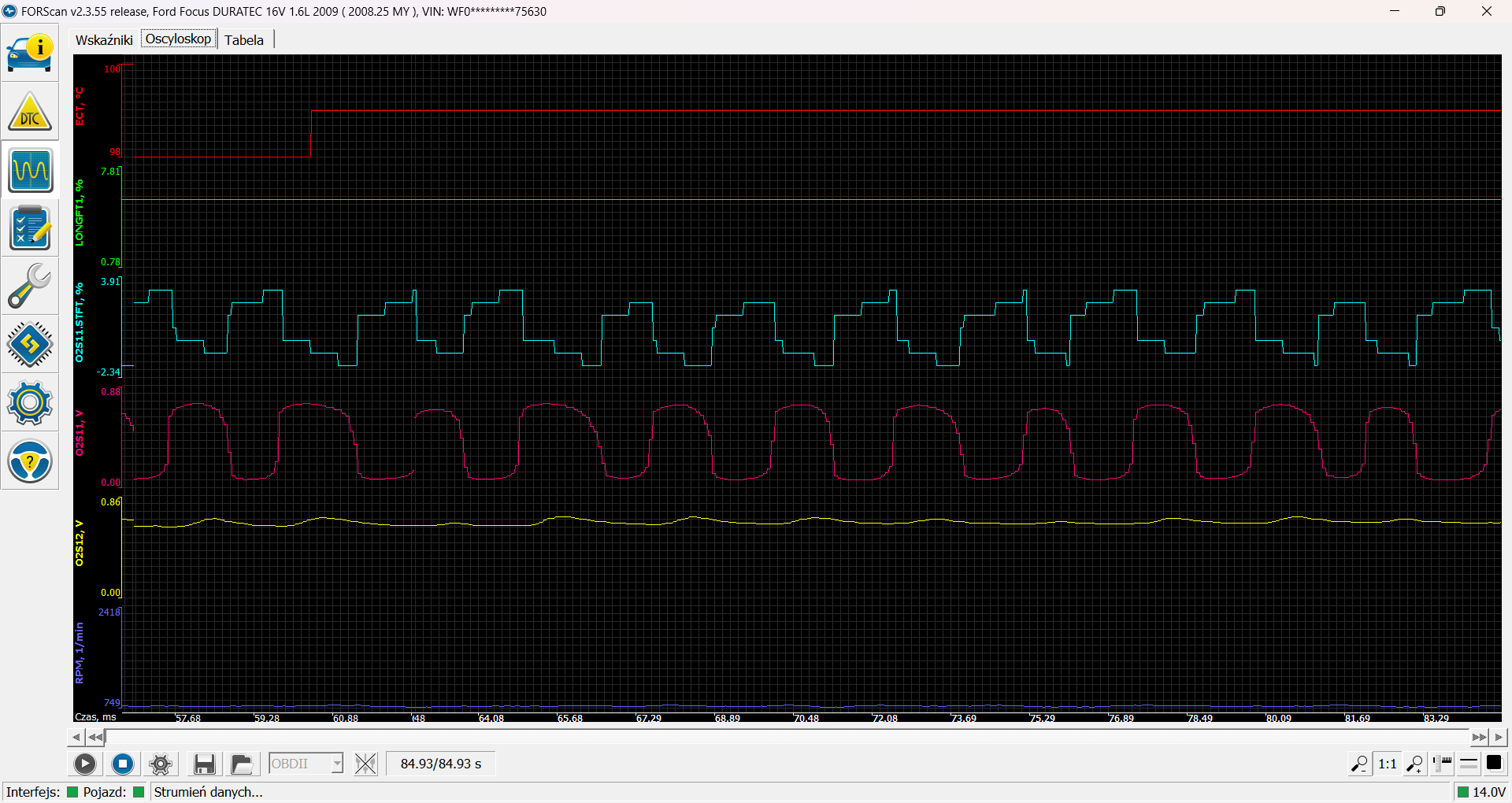The width and height of the screenshot is (1512, 803).
Task: Switch to the Tabela tab
Action: 244,40
